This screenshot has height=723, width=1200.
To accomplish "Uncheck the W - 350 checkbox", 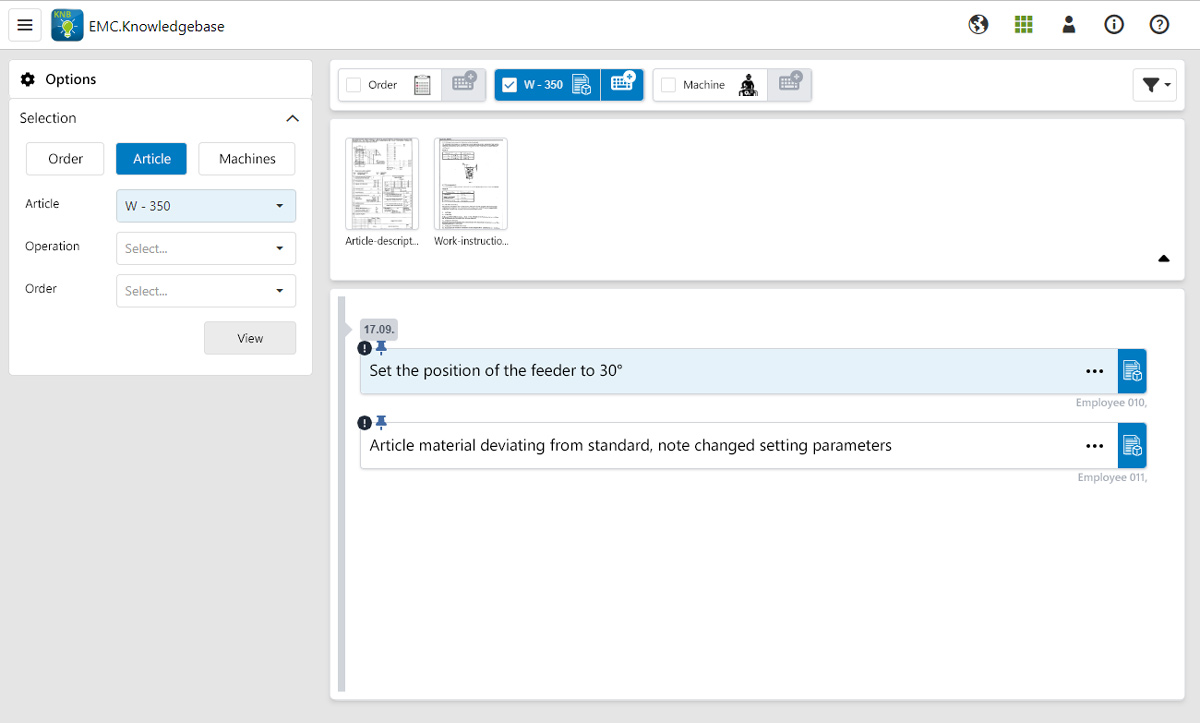I will point(510,85).
